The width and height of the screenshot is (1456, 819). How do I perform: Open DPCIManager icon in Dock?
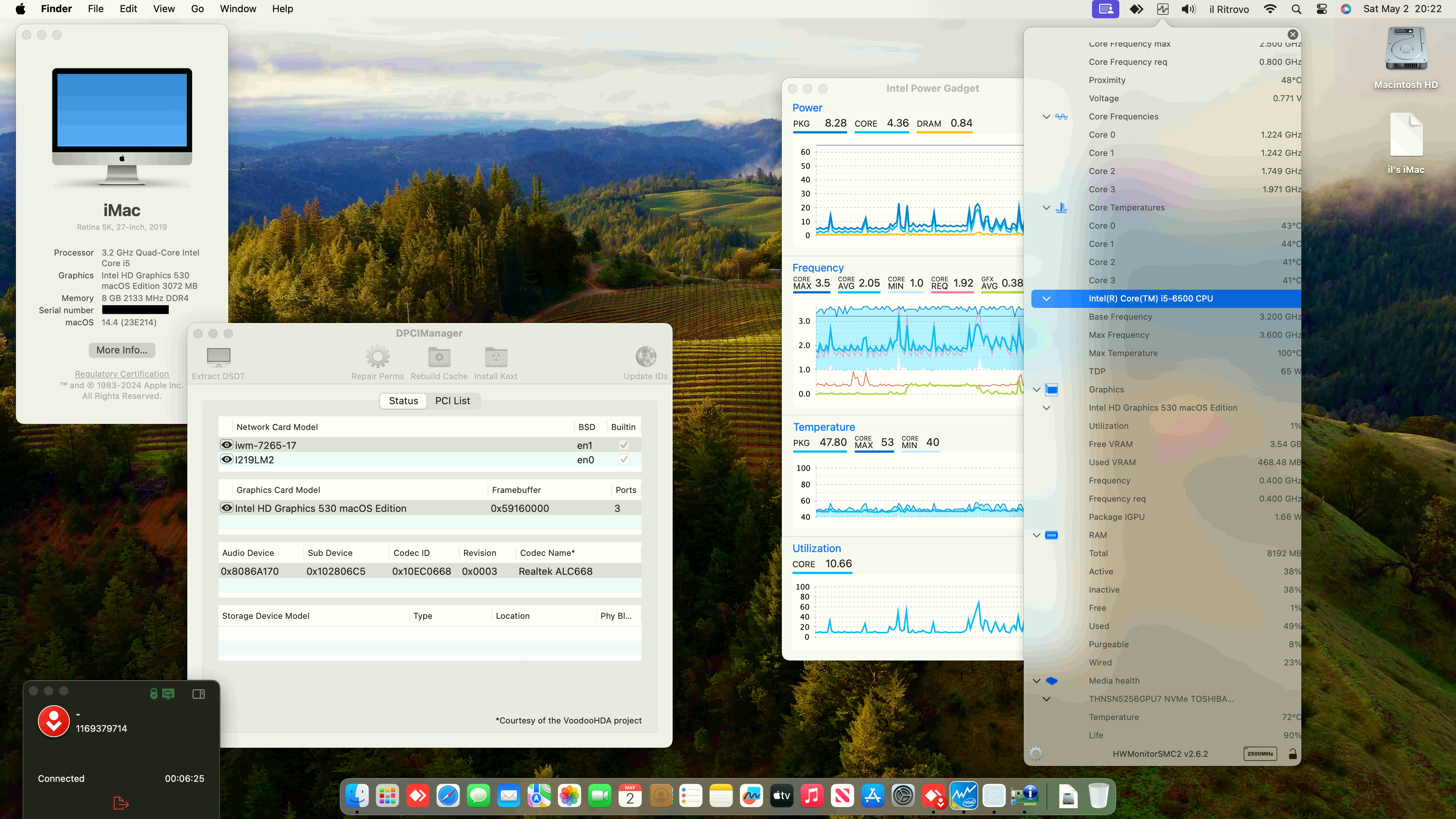point(1024,796)
